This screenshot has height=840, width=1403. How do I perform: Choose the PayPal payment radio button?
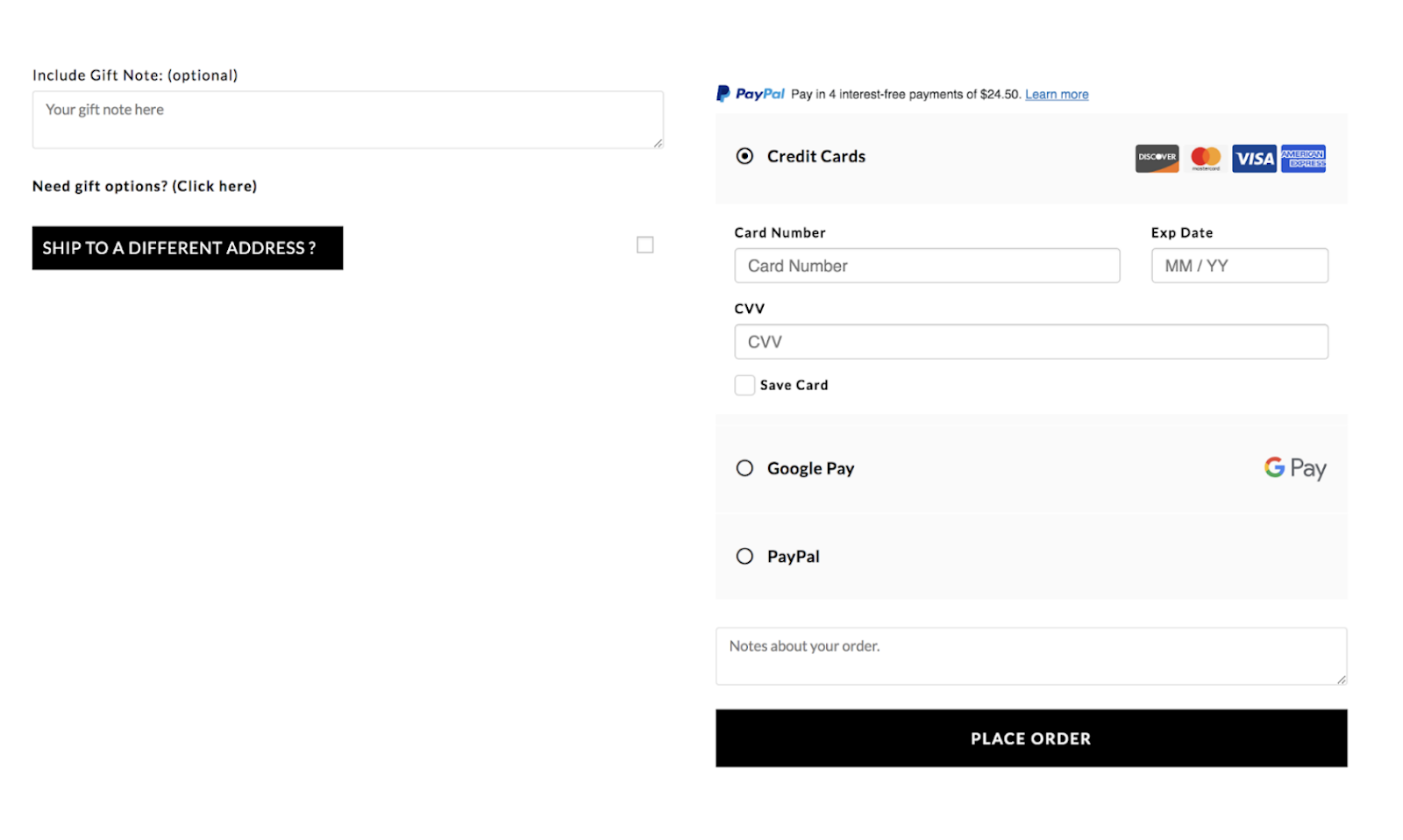coord(744,556)
